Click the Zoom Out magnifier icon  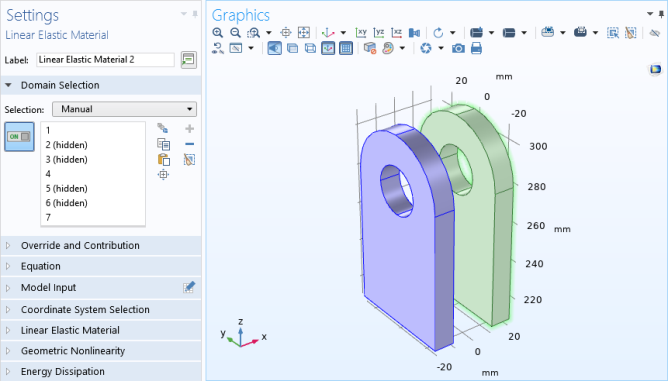(235, 33)
